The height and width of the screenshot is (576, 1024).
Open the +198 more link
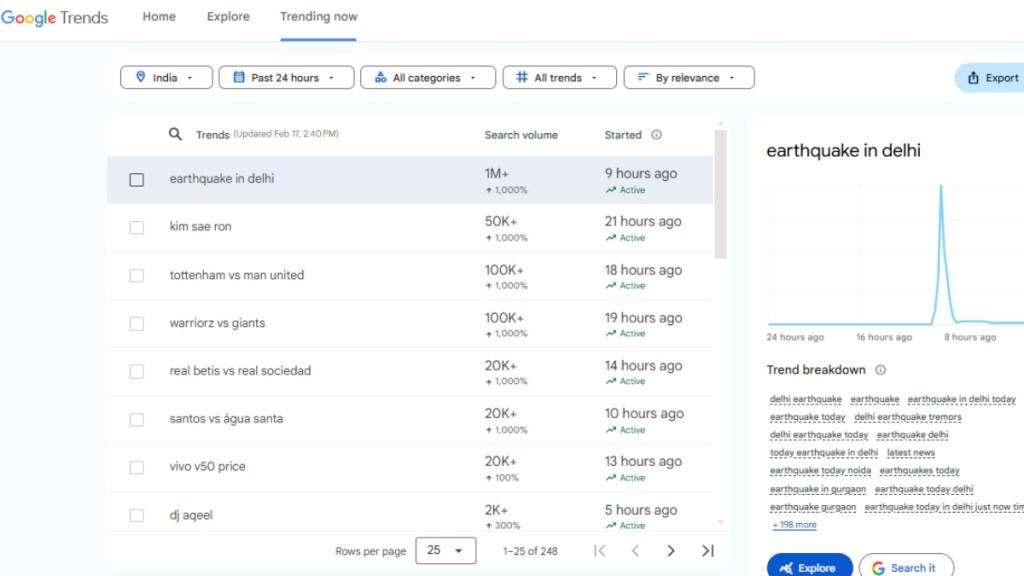pyautogui.click(x=794, y=525)
